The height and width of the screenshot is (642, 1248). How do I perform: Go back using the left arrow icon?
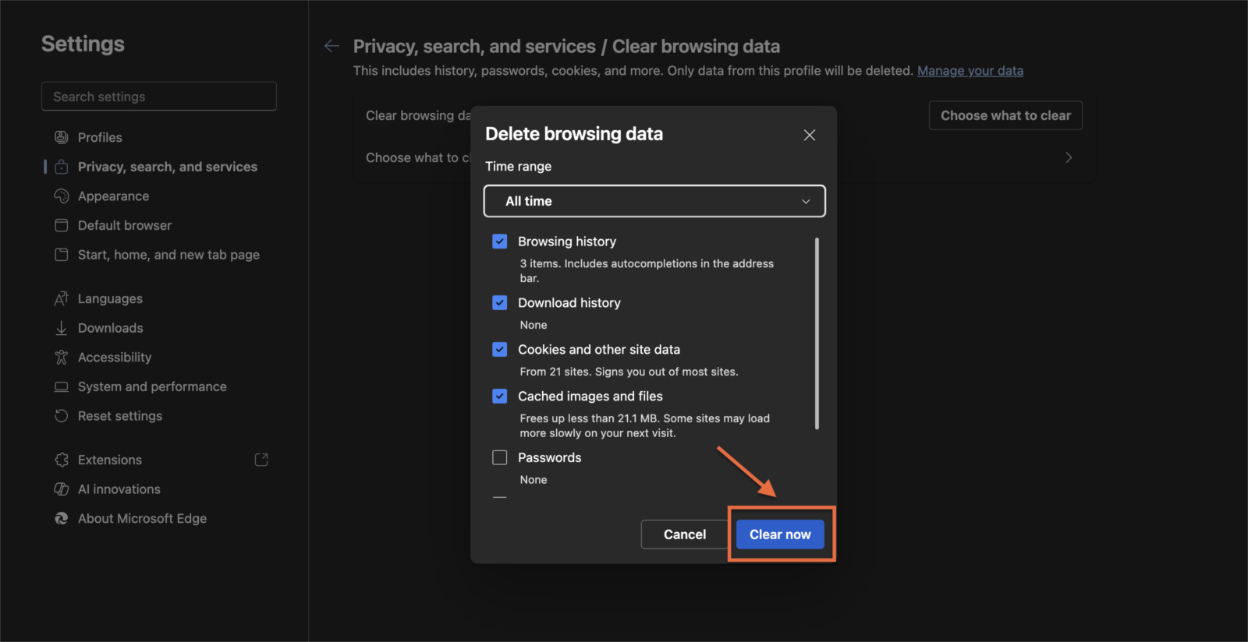pyautogui.click(x=332, y=46)
